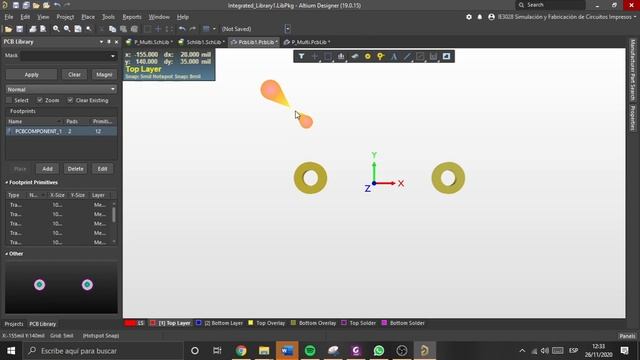Open the Panels button

tap(627, 336)
